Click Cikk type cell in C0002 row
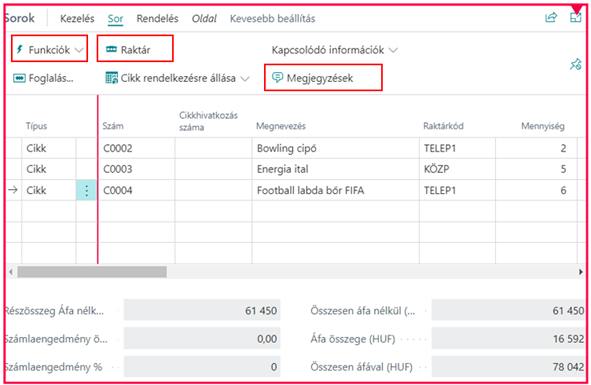 (x=49, y=148)
